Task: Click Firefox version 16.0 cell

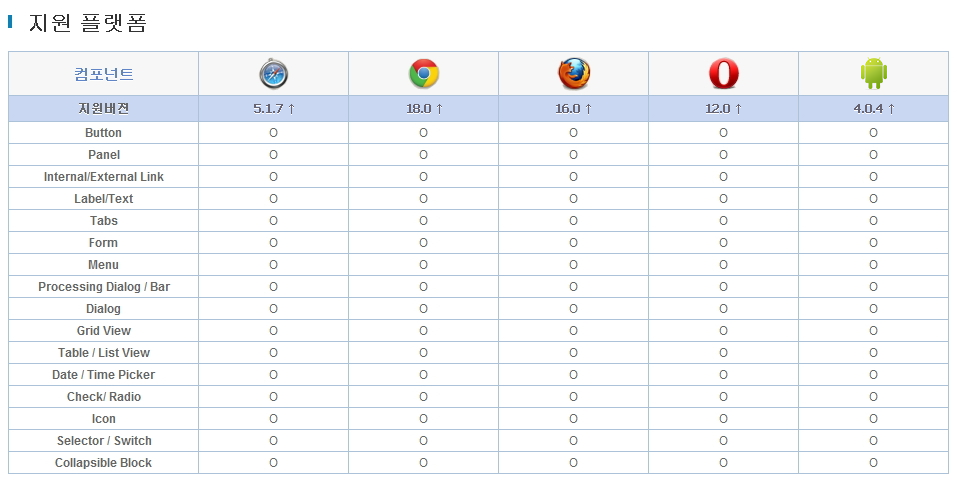Action: (x=573, y=109)
